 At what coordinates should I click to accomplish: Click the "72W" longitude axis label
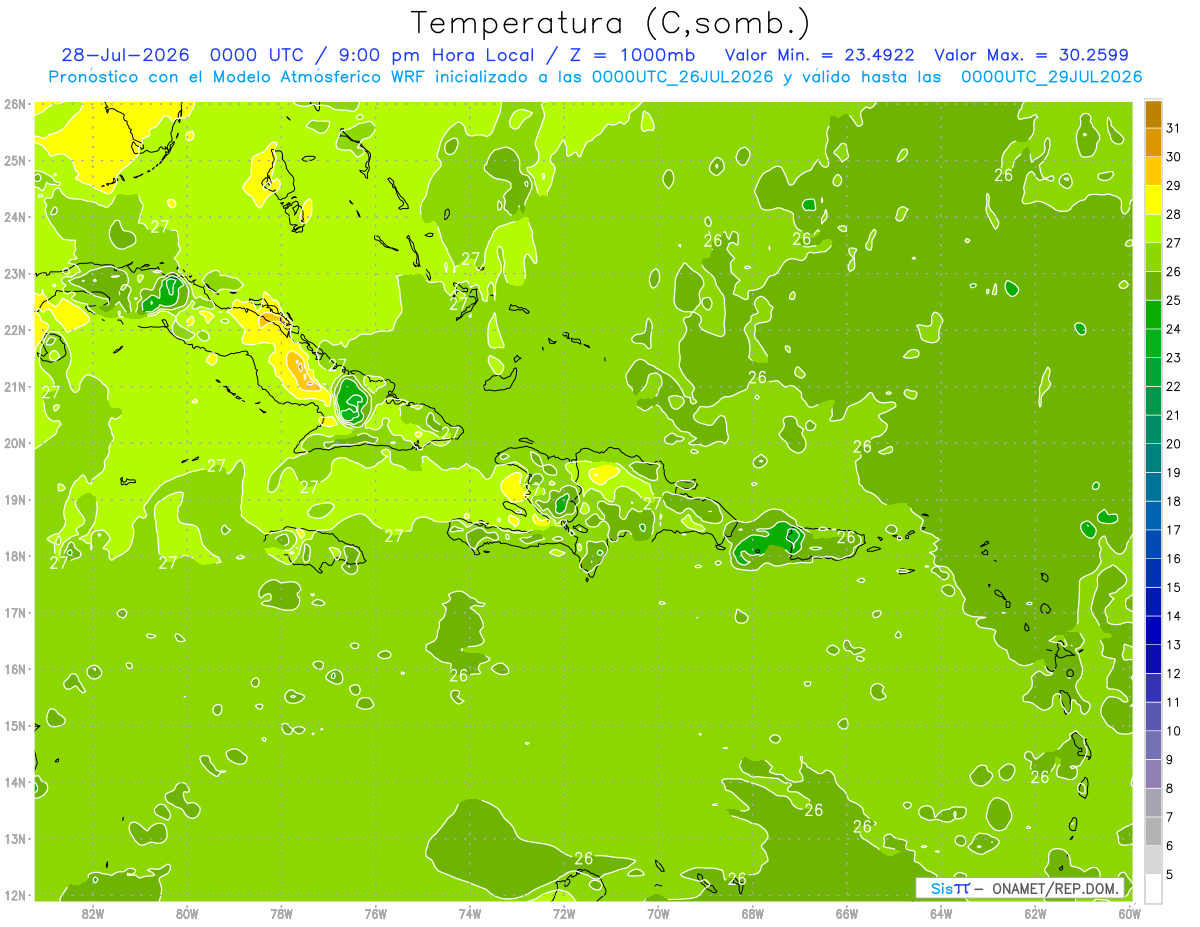564,913
